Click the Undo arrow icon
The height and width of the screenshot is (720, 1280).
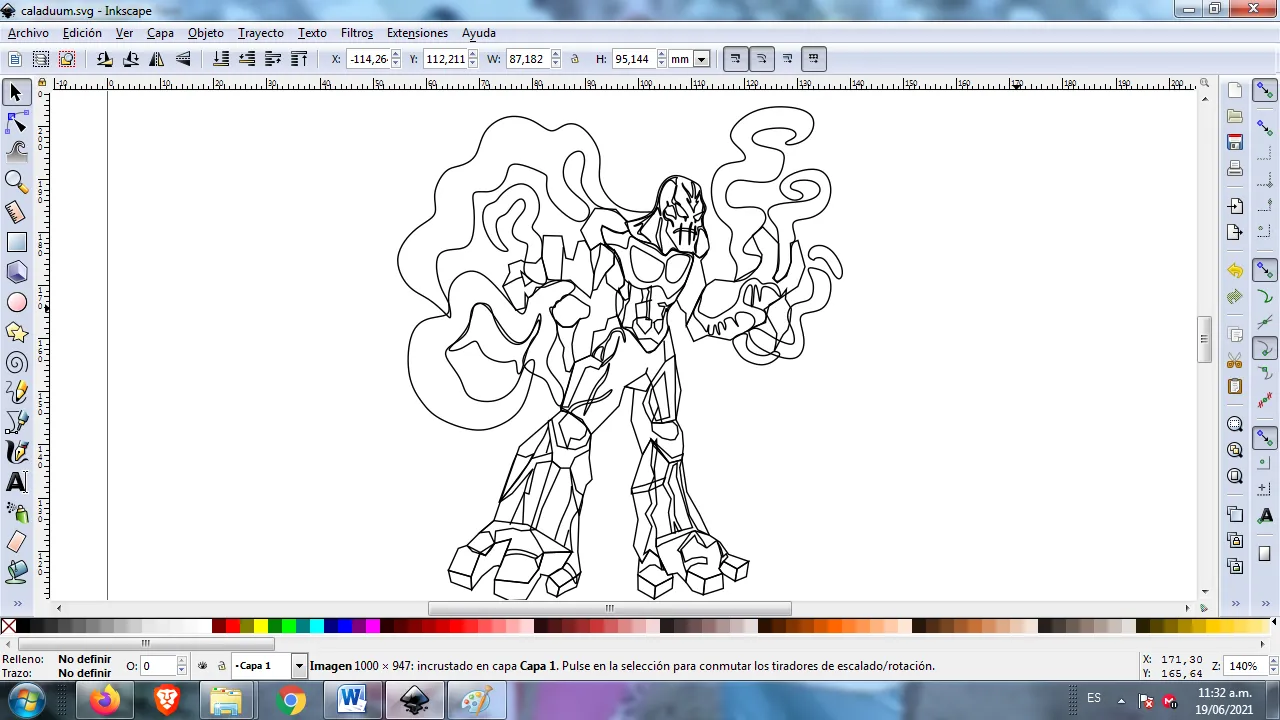click(1235, 271)
